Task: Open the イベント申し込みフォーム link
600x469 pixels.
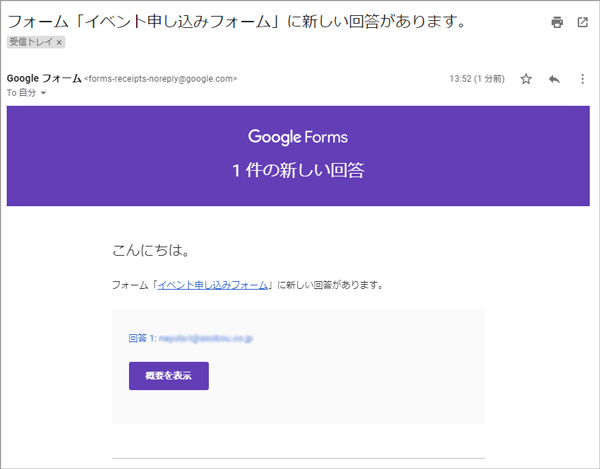Action: [x=212, y=285]
